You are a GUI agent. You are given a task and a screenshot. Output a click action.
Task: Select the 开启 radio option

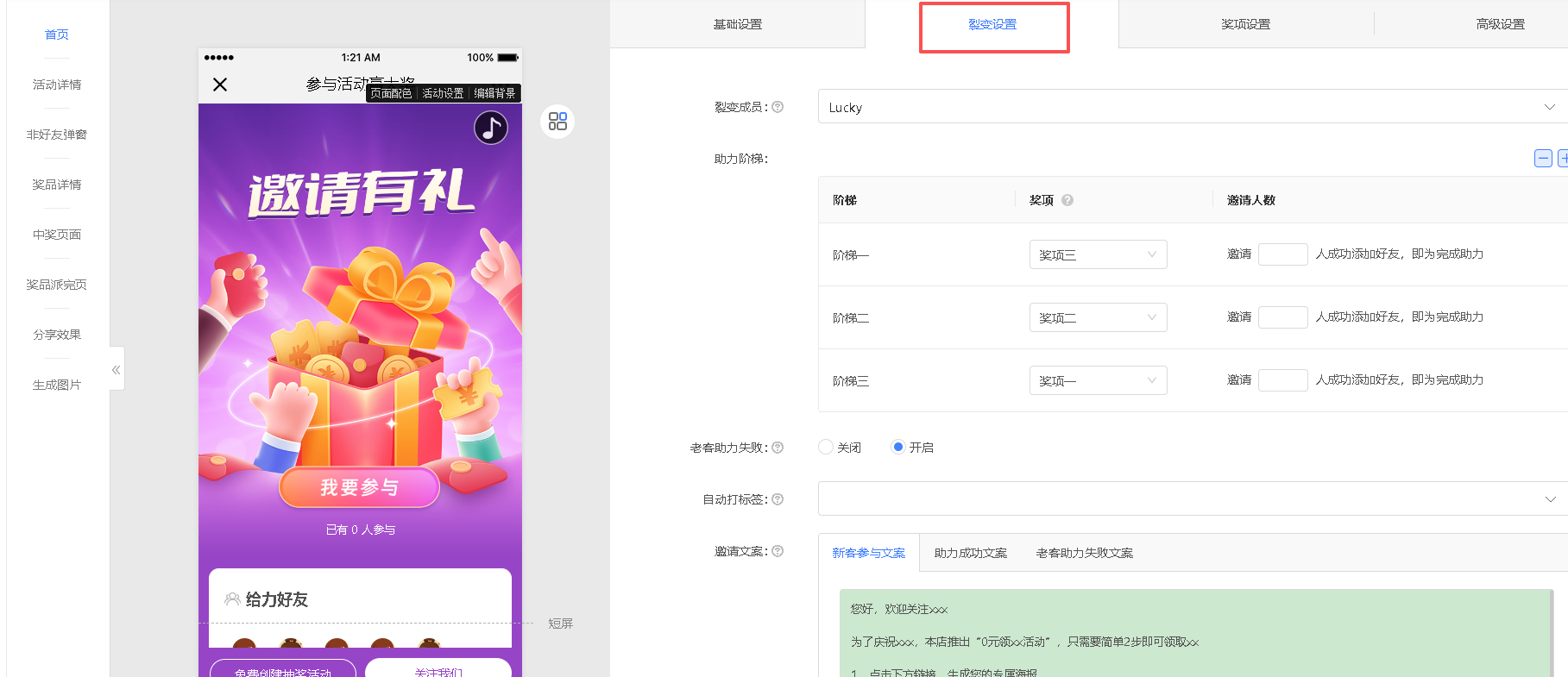pos(898,448)
